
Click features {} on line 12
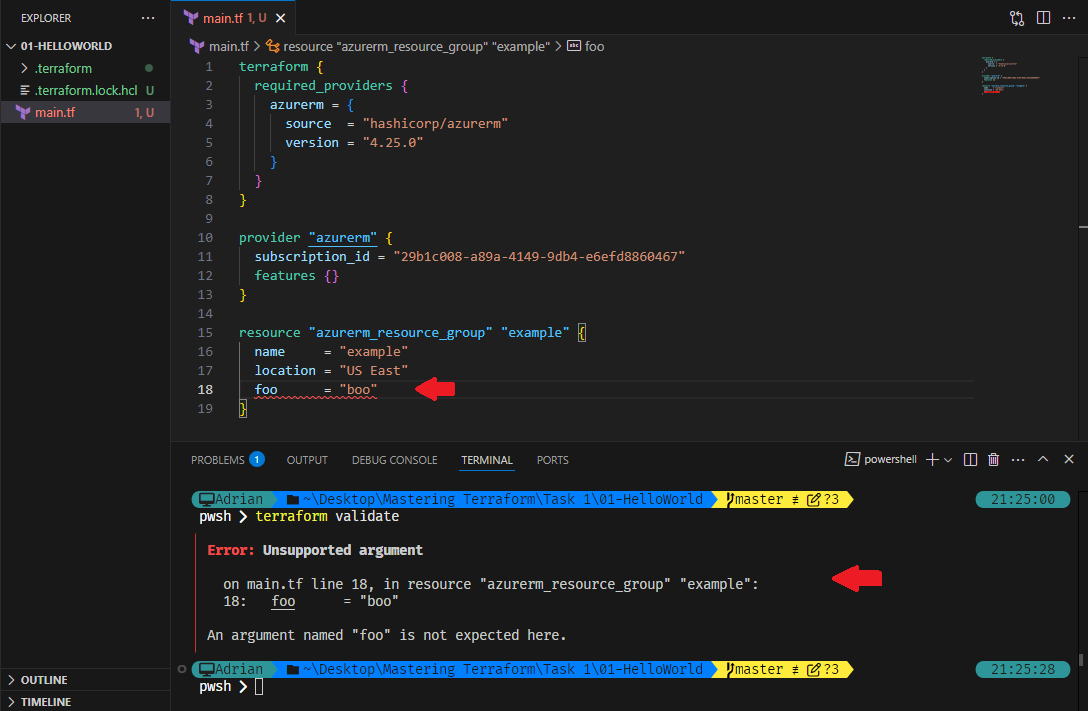pyautogui.click(x=296, y=275)
